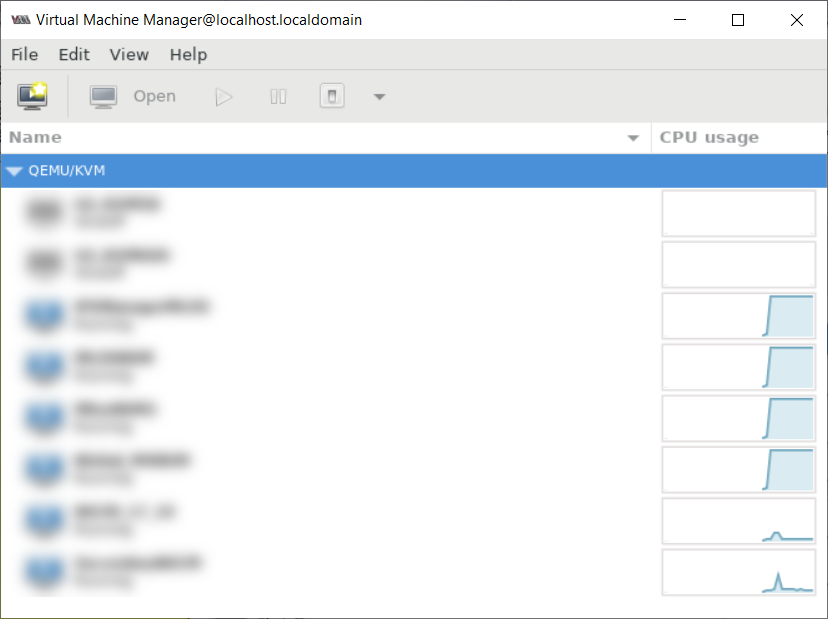828x619 pixels.
Task: Collapse the QEMU/KVM connection triangle
Action: 14,171
